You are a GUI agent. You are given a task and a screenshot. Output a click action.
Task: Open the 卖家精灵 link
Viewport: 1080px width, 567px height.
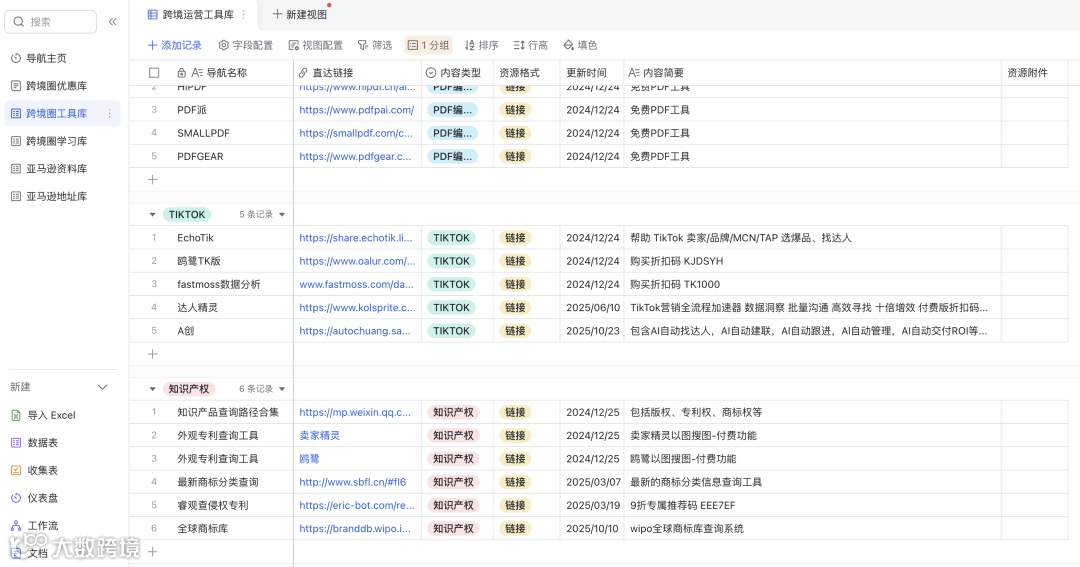point(320,436)
